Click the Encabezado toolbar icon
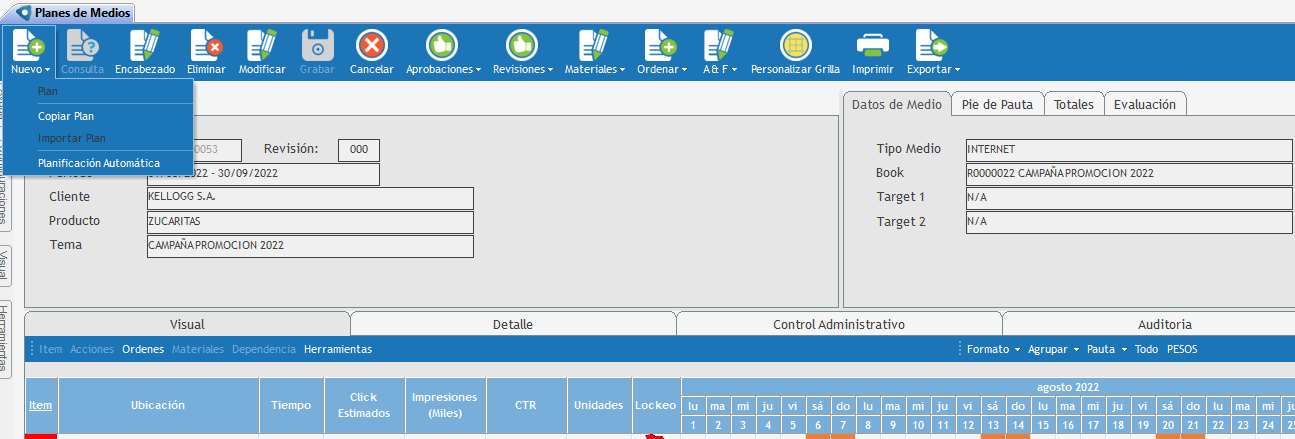 [x=145, y=46]
